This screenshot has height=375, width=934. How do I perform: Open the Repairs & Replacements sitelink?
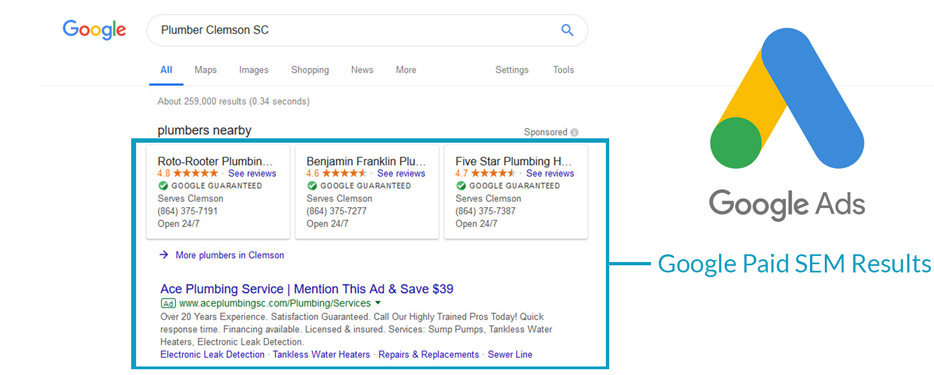[429, 354]
